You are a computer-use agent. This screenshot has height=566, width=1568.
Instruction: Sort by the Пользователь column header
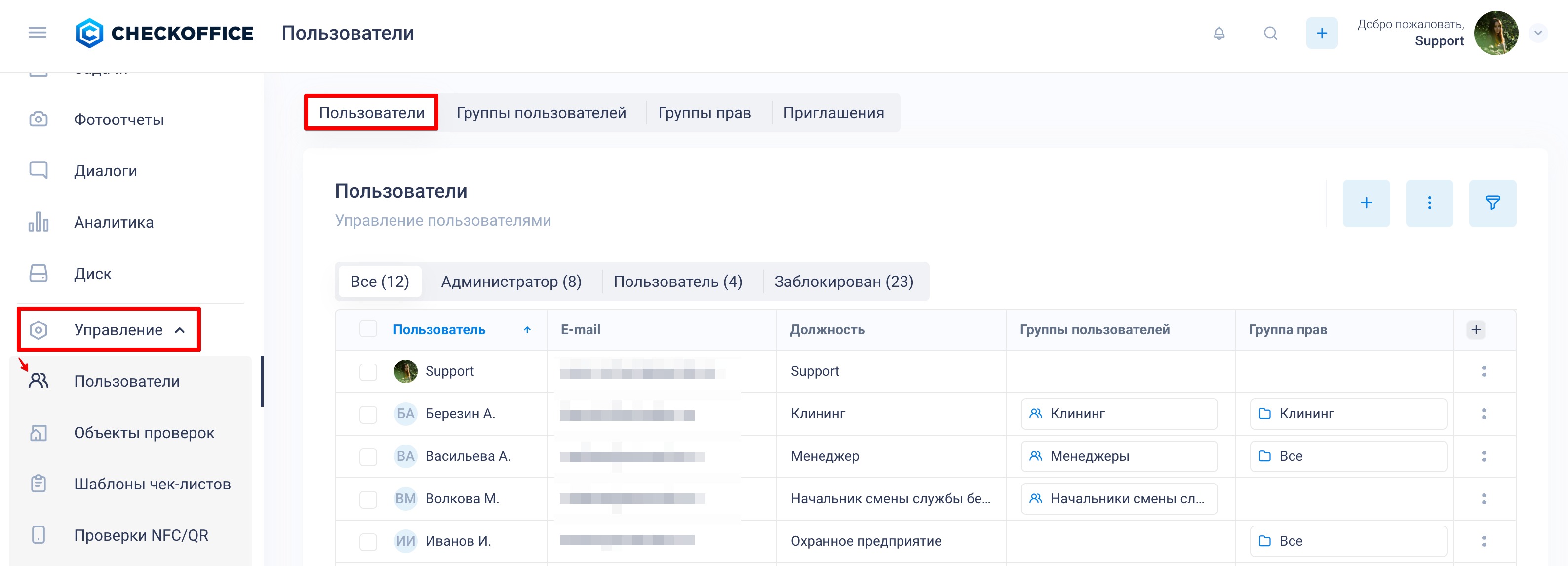439,329
